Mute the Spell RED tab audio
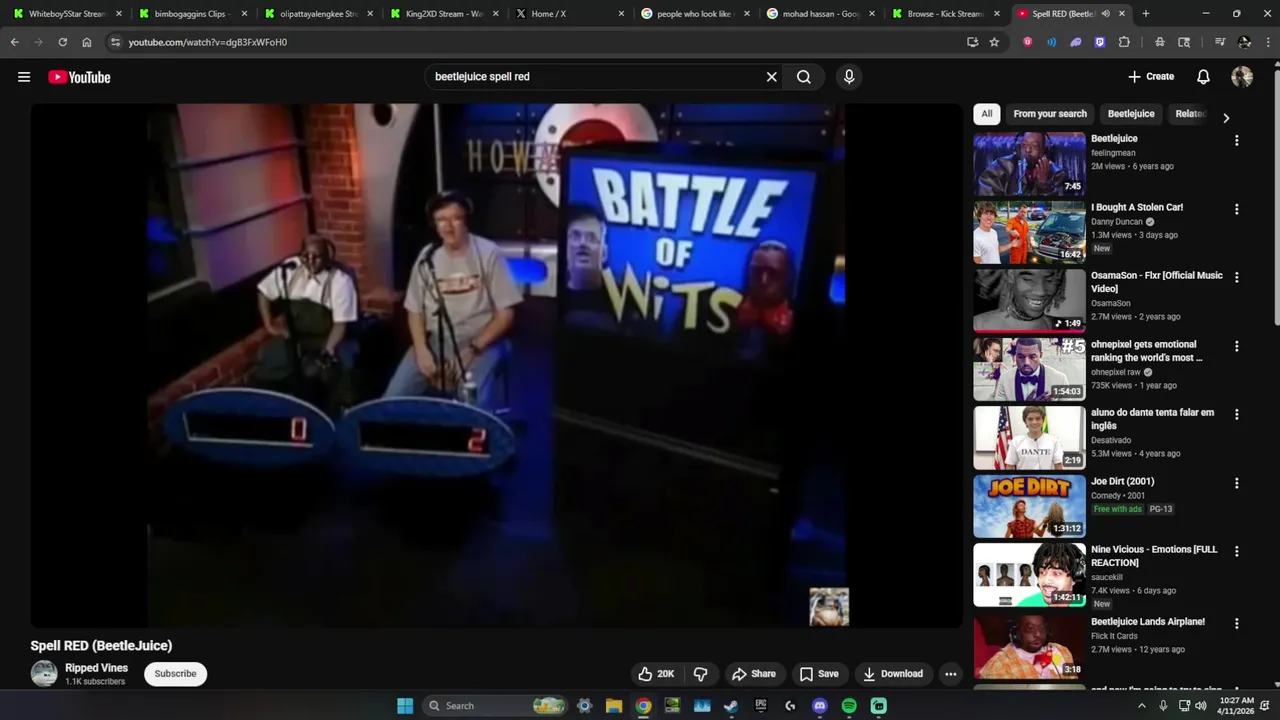 (1105, 14)
